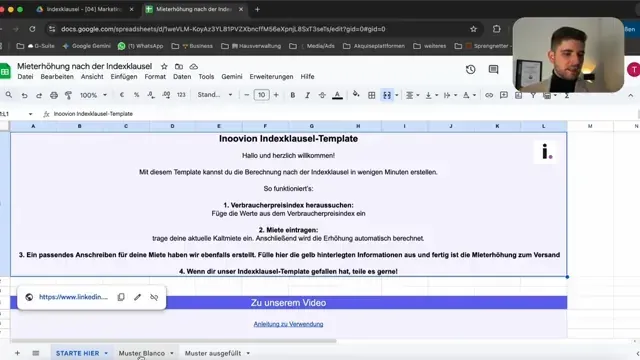Star the document title

pyautogui.click(x=164, y=66)
